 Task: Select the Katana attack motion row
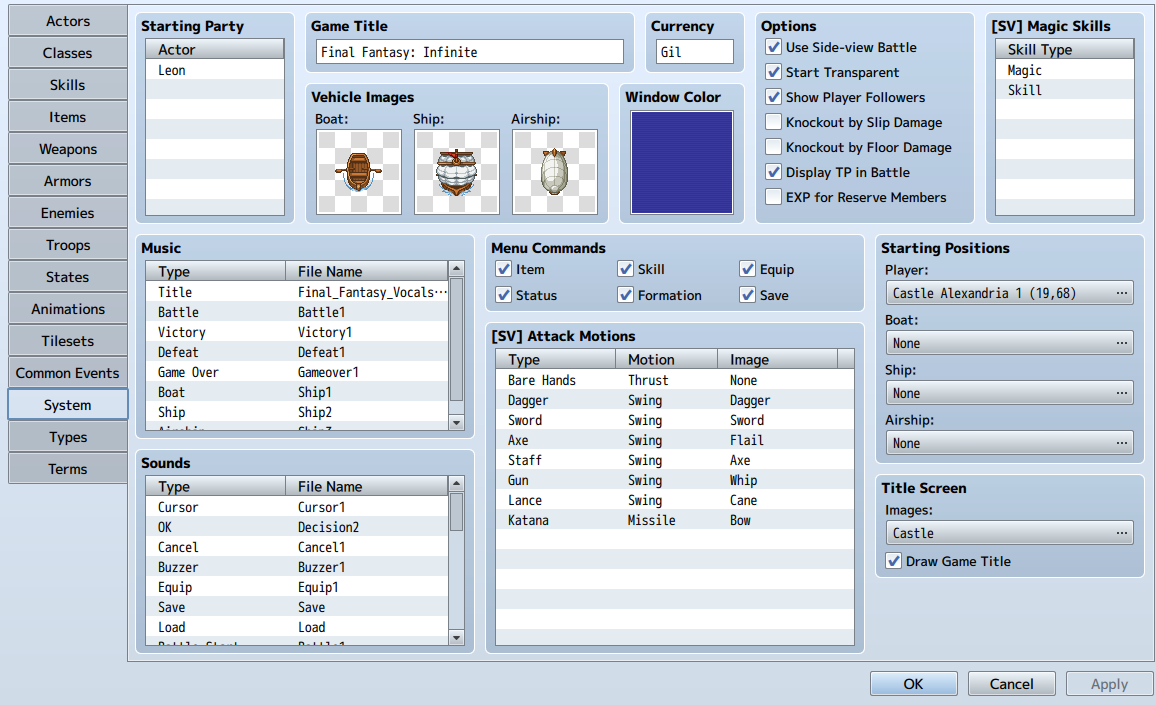[675, 520]
